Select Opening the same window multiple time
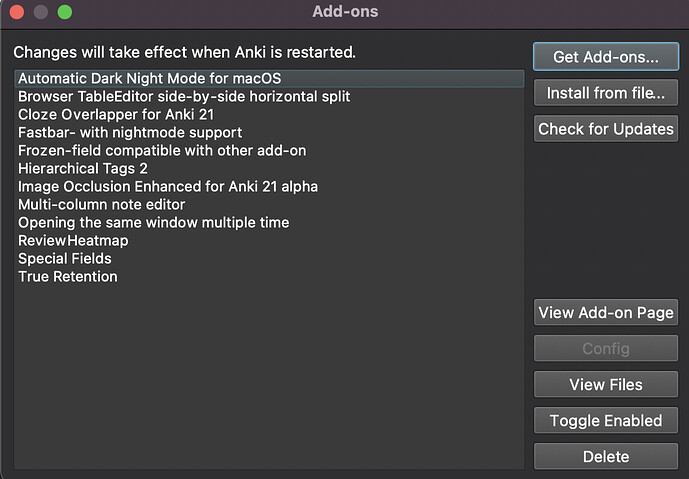This screenshot has height=479, width=689. 269,222
